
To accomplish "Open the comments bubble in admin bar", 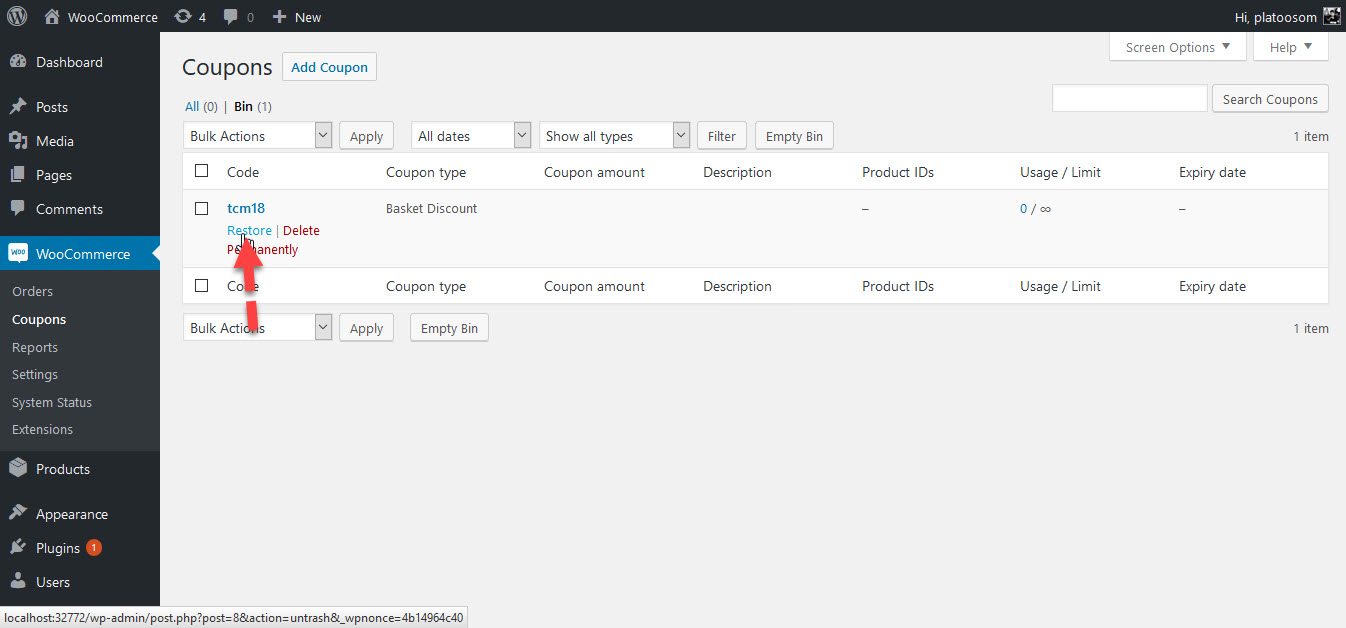I will click(231, 17).
